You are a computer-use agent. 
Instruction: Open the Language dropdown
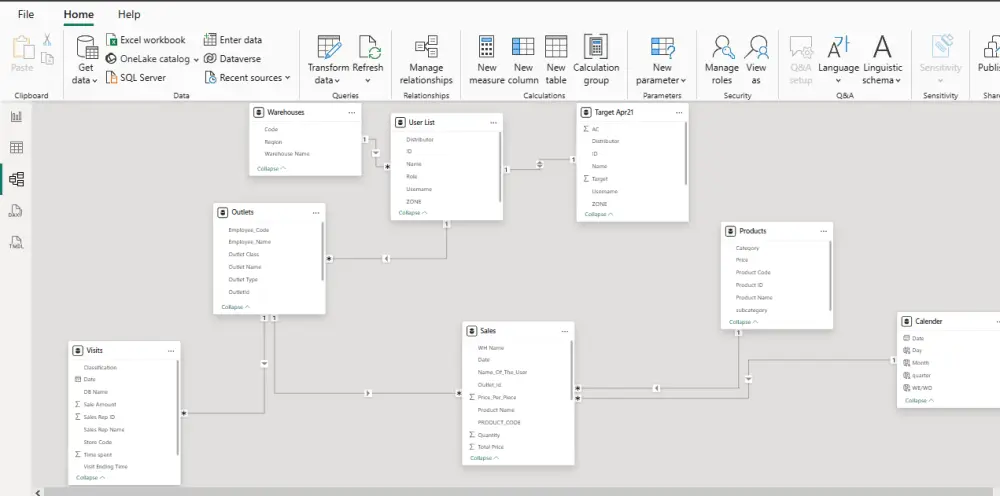coord(838,59)
